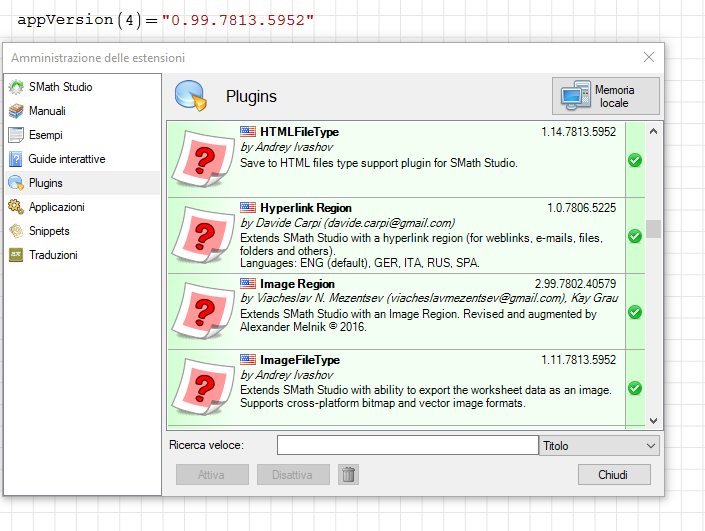The width and height of the screenshot is (705, 531).
Task: Toggle green check status of HTMLFileType
Action: tap(634, 160)
